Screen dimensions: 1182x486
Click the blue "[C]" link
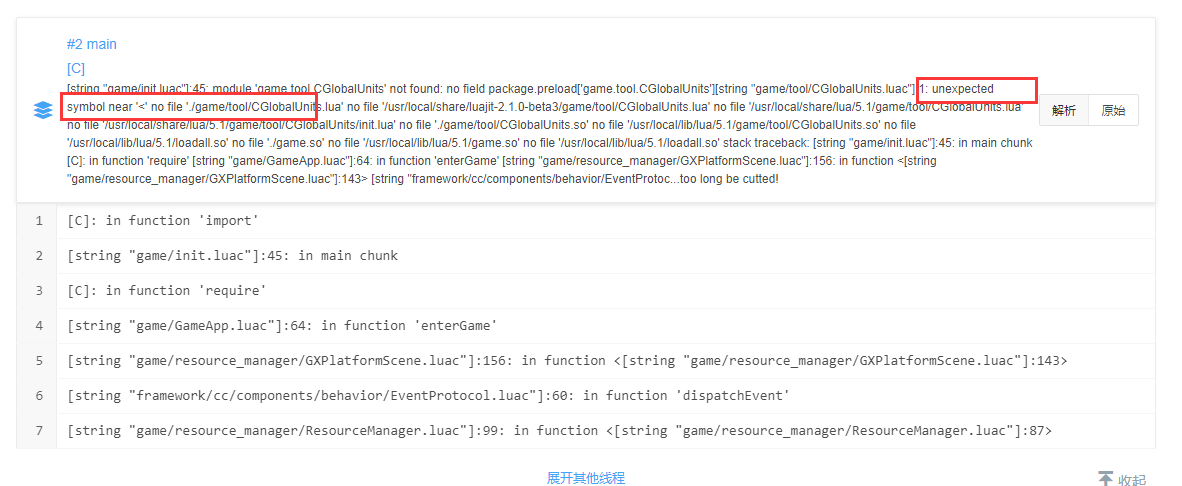tap(76, 69)
